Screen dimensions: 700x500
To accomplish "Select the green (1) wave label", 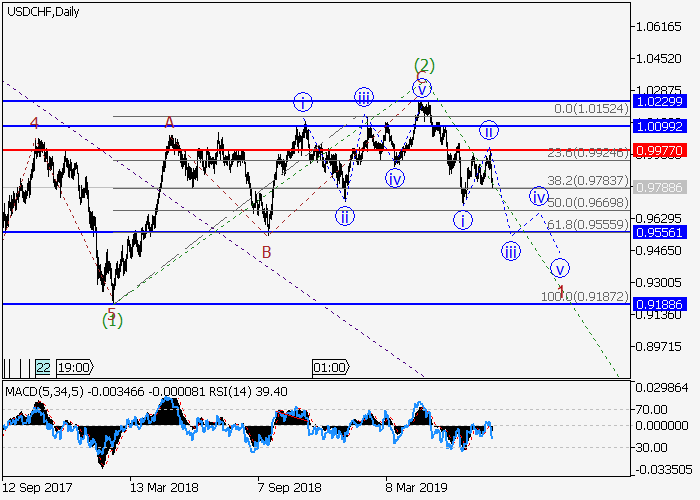I will click(113, 320).
